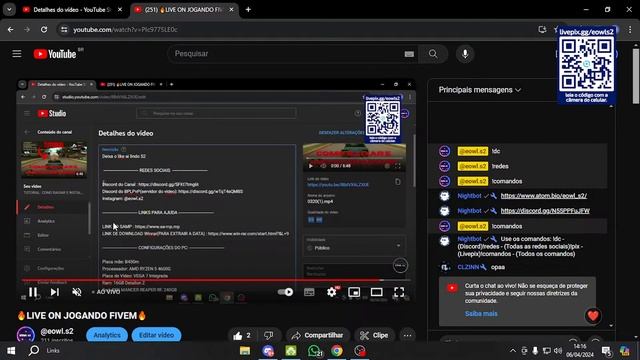Screen dimensions: 640x360
Task: Create a Clipe from the stream
Action: 374,336
